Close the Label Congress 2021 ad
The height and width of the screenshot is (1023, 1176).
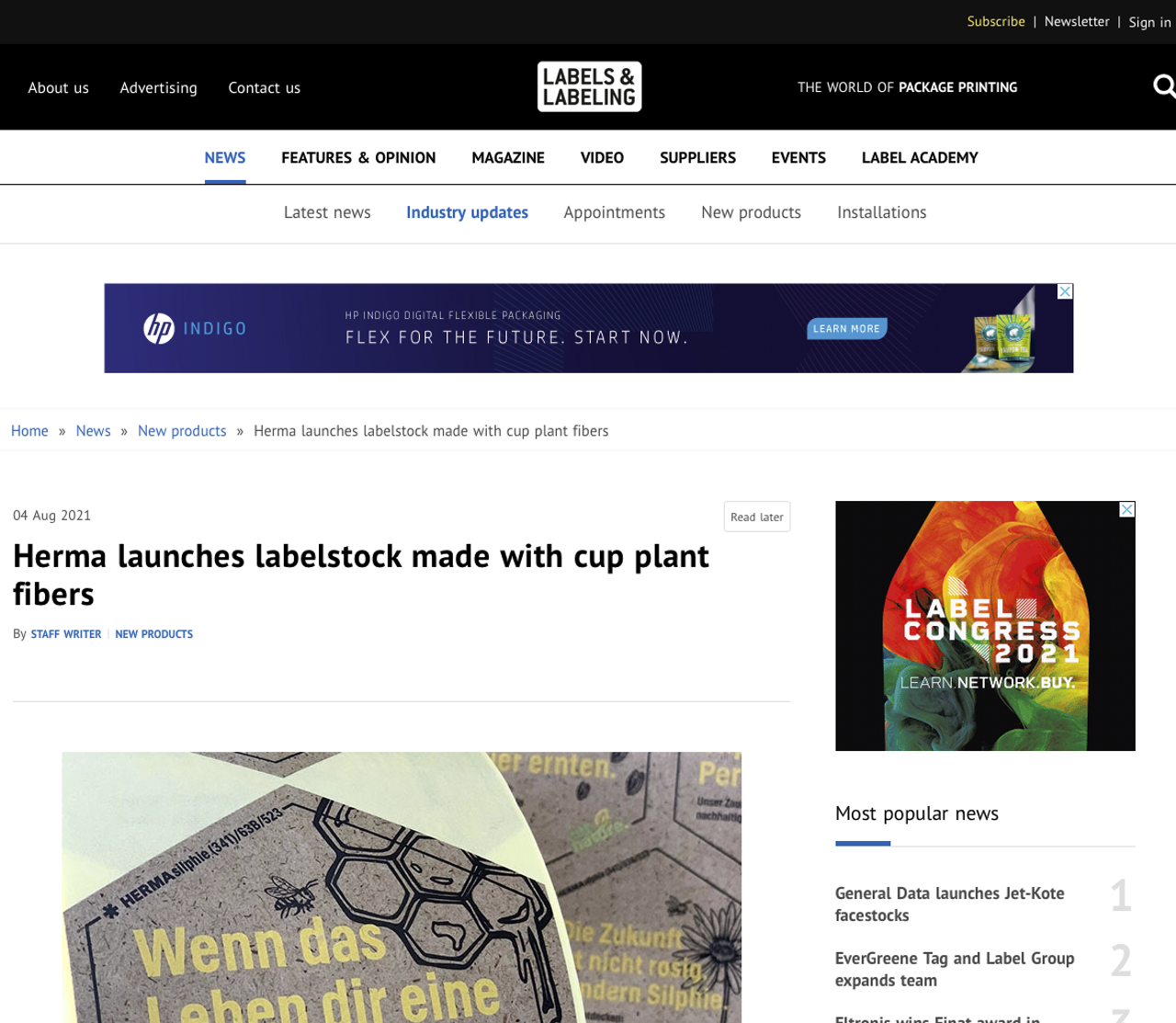pyautogui.click(x=1127, y=509)
